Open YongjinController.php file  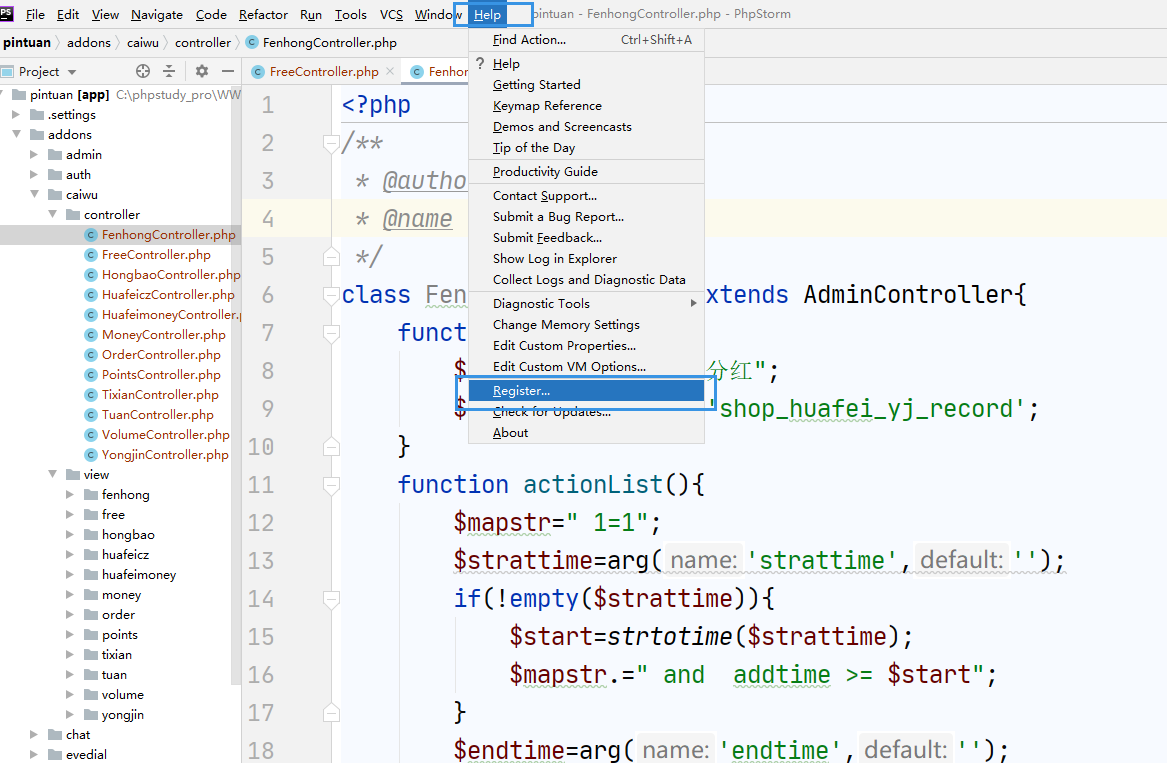[x=165, y=455]
